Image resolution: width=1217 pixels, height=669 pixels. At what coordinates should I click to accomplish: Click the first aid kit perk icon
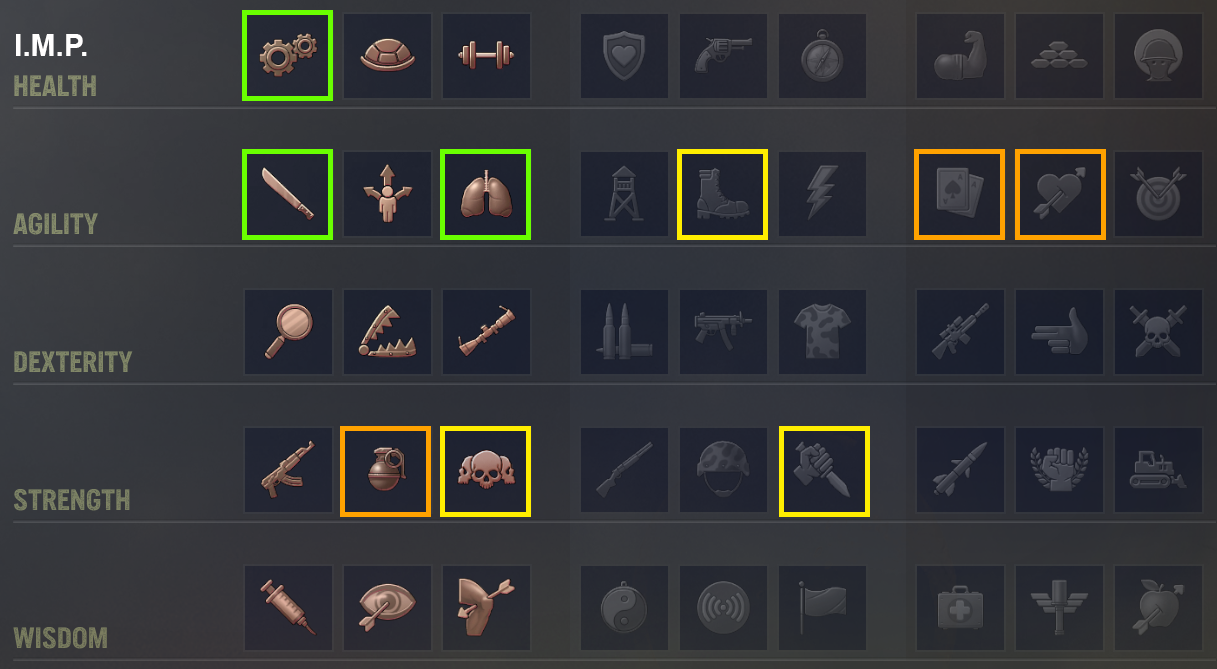click(x=960, y=608)
